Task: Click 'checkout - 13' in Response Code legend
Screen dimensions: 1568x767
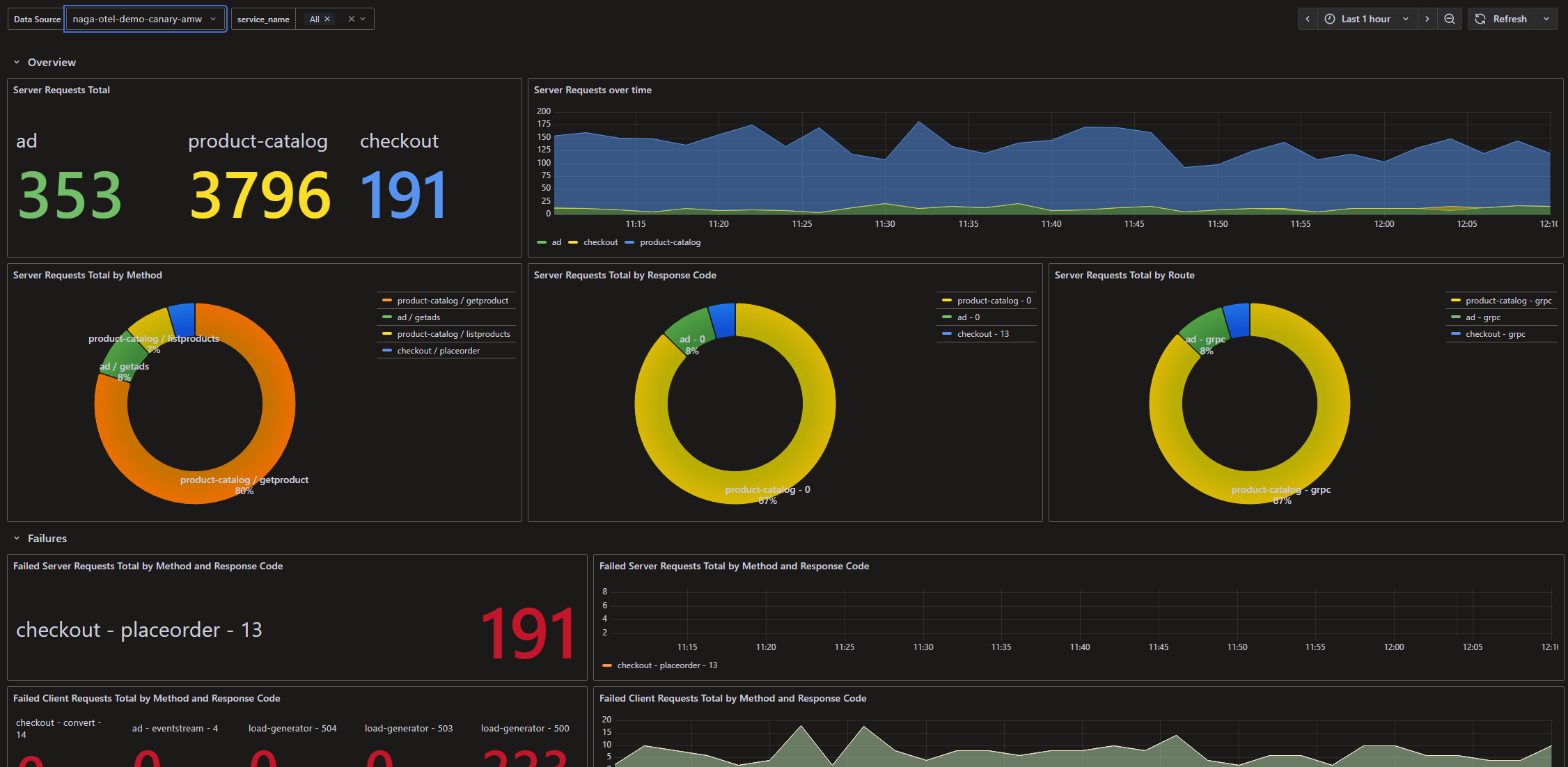Action: pyautogui.click(x=982, y=334)
